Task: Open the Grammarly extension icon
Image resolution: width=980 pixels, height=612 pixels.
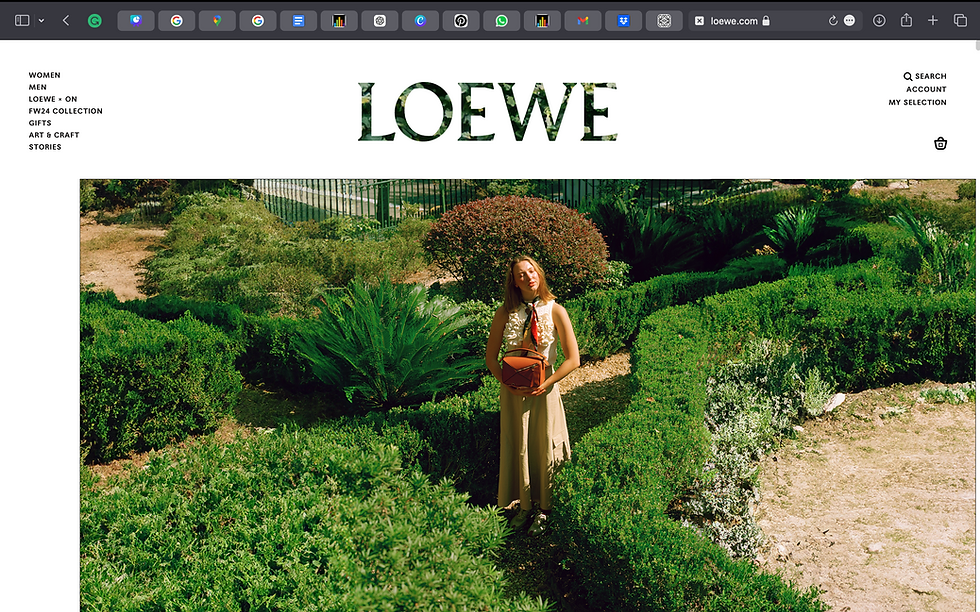Action: [x=94, y=21]
